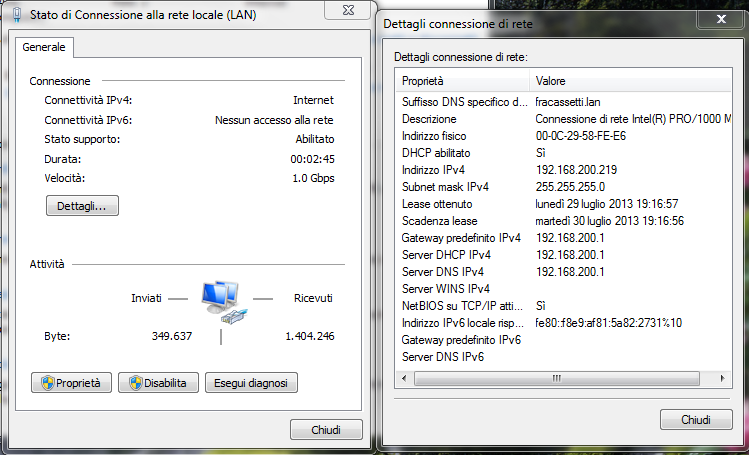Screen dimensions: 749x455
Task: Click the Proprietà column header
Action: 462,81
